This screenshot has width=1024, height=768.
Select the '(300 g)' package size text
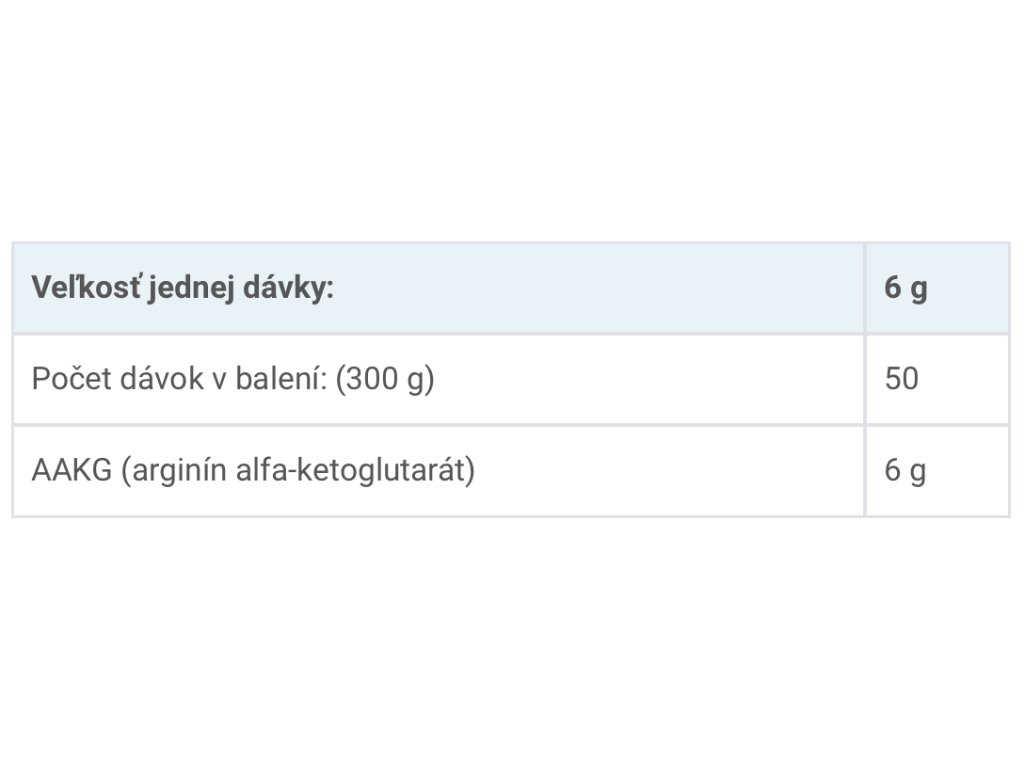tap(385, 380)
